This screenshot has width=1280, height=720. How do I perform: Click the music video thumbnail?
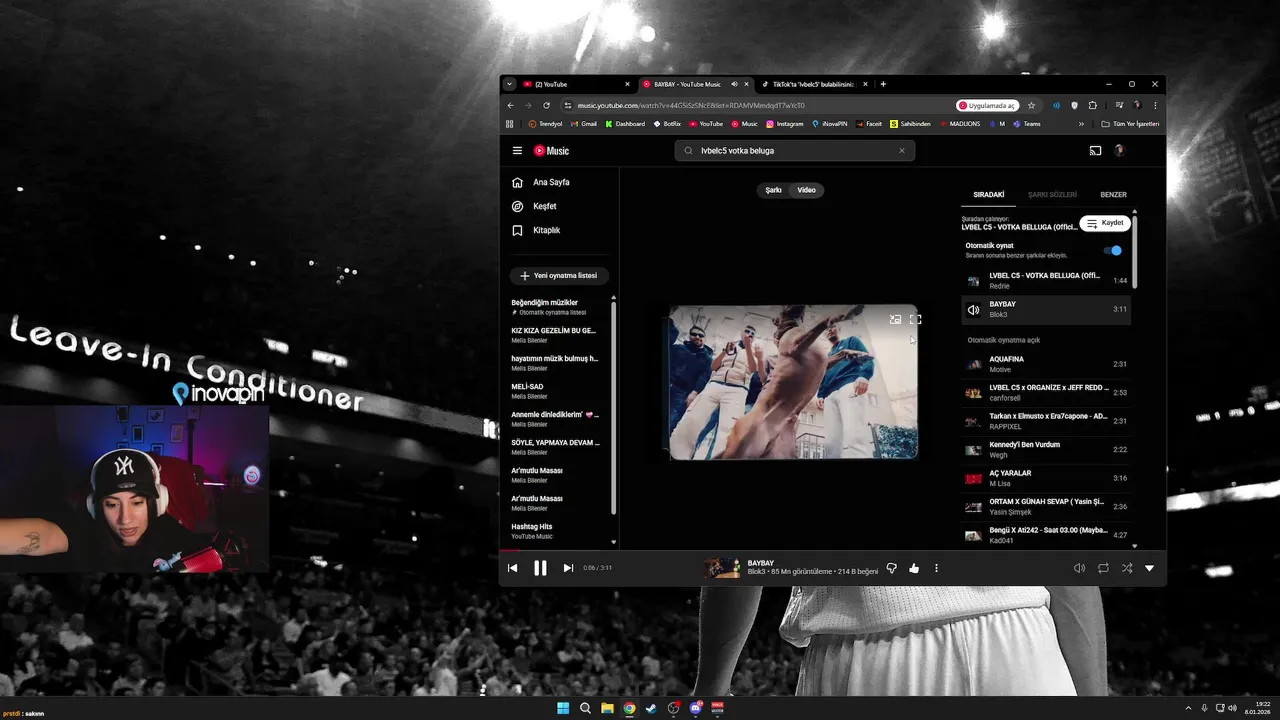click(x=793, y=382)
